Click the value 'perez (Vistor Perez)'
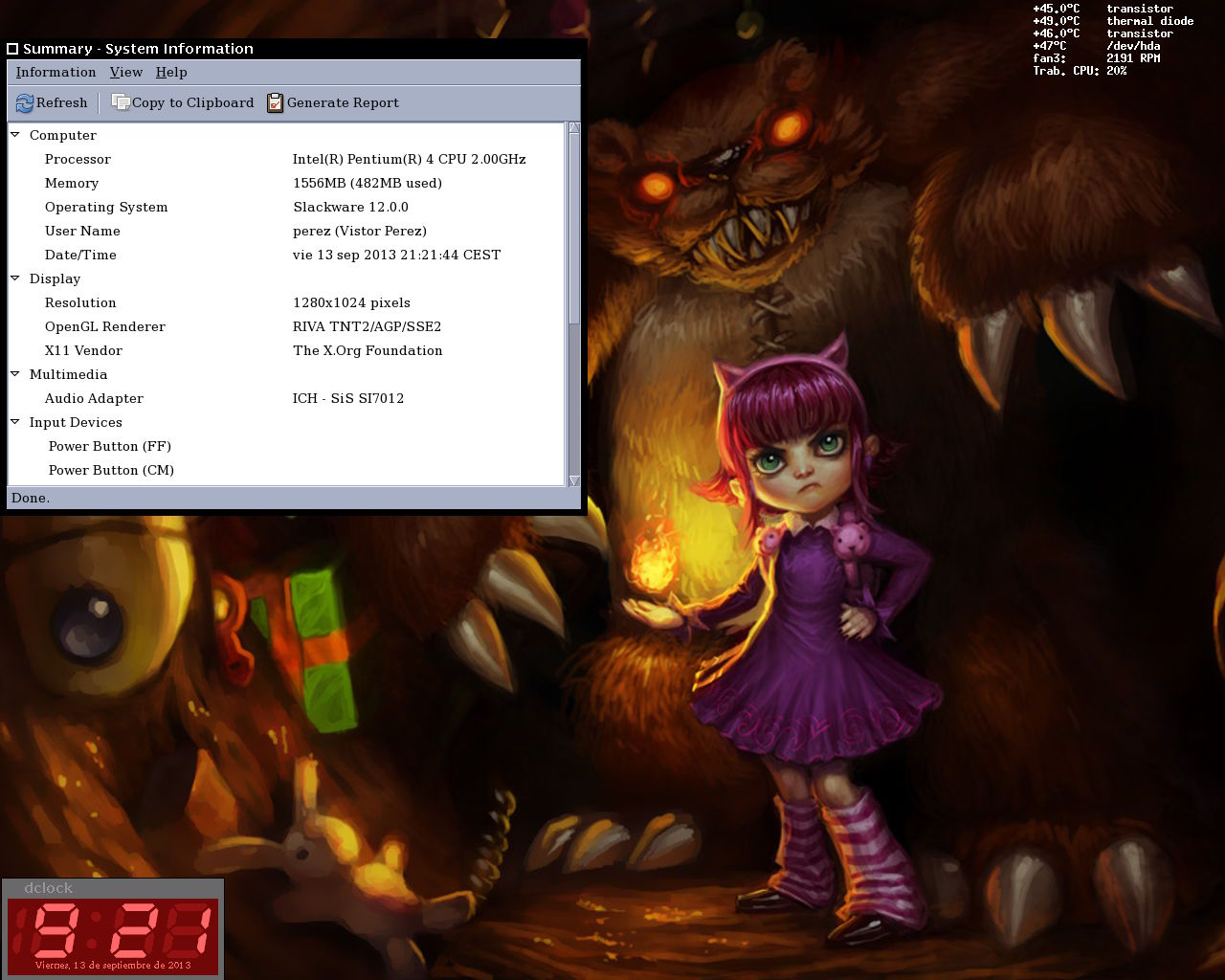This screenshot has width=1225, height=980. coord(360,231)
